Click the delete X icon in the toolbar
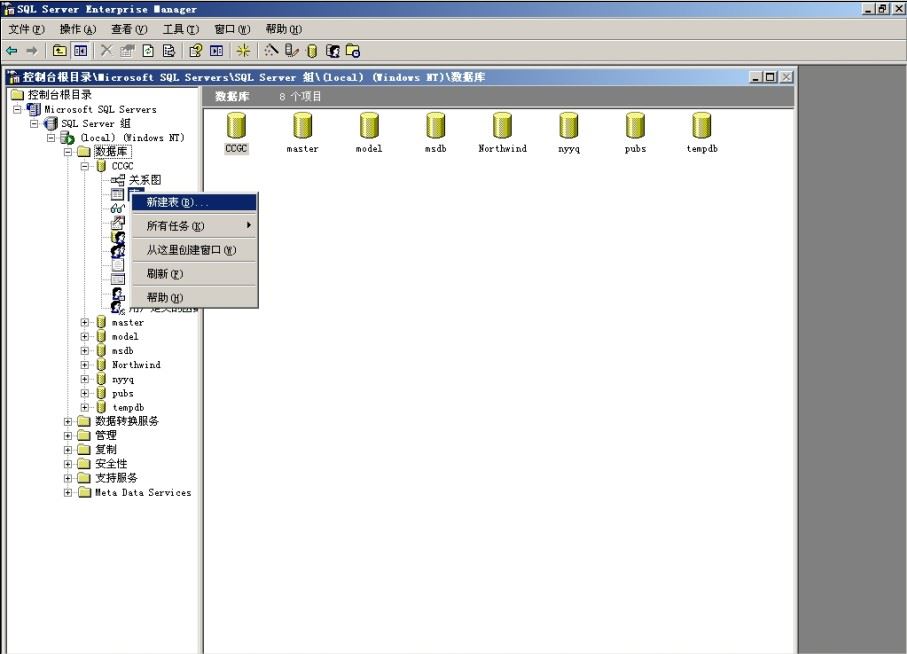 click(106, 51)
